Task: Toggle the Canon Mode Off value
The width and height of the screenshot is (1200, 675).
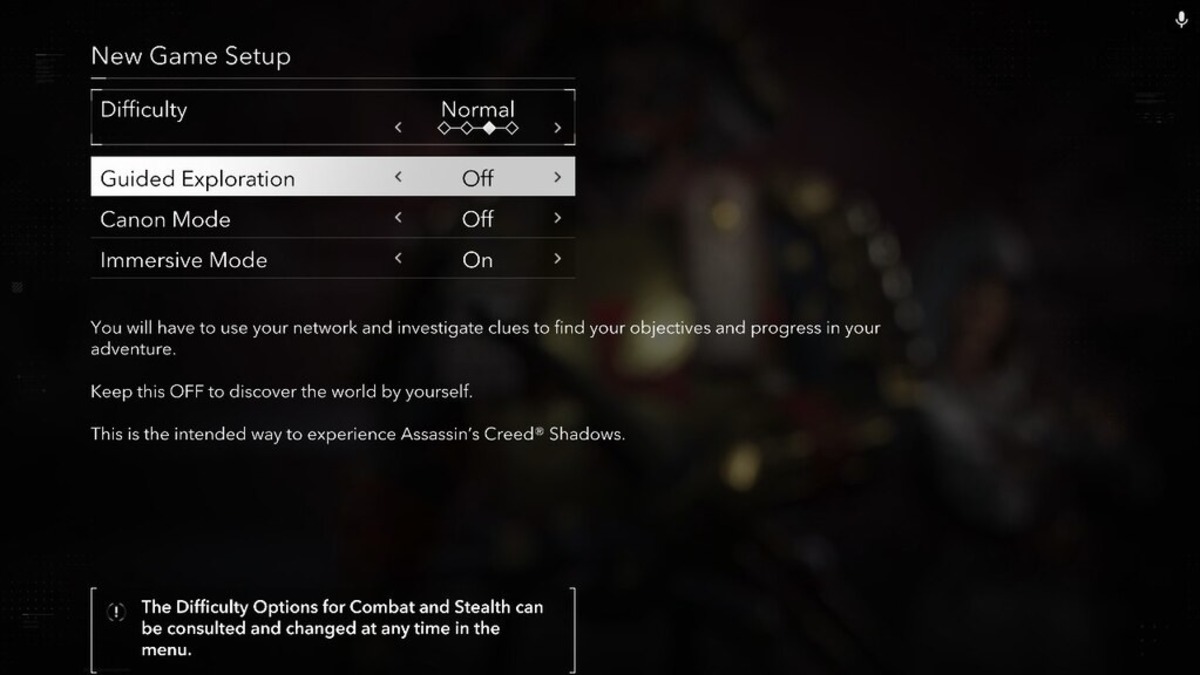Action: pos(477,219)
